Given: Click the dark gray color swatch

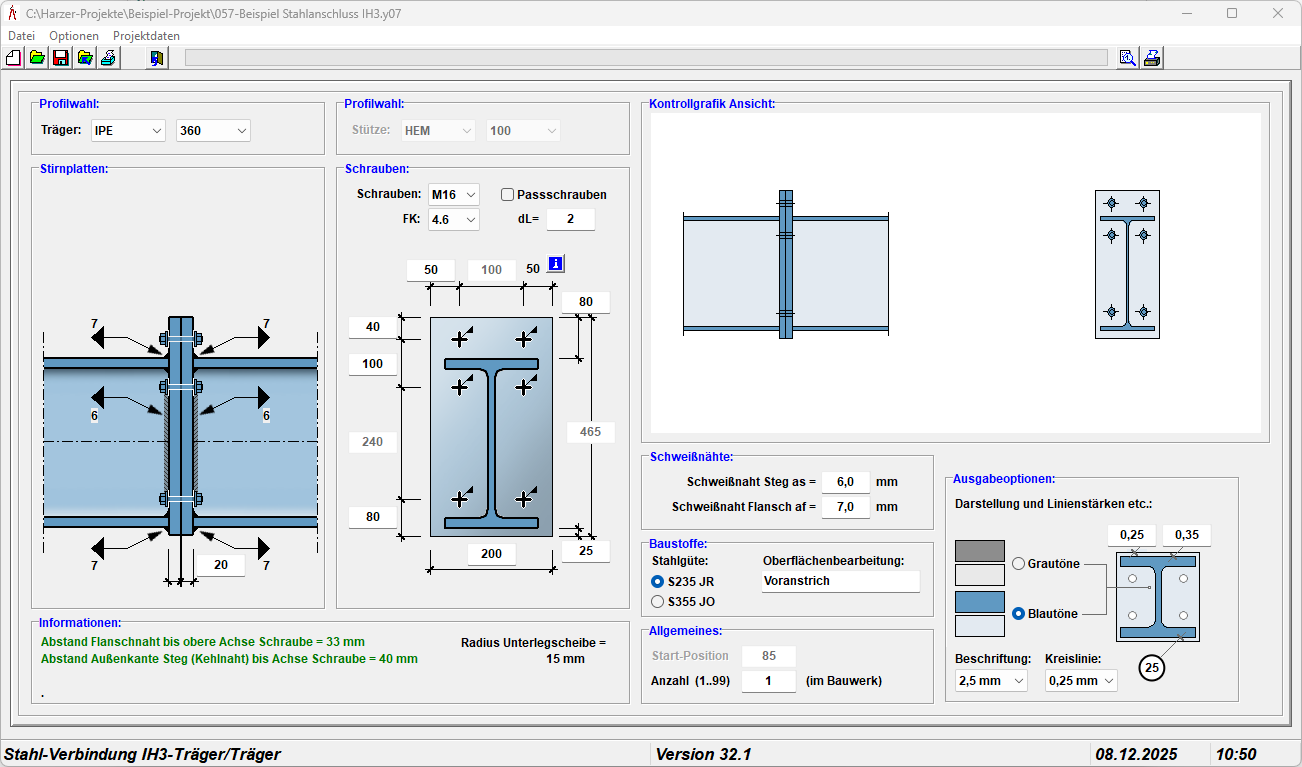Looking at the screenshot, I should [x=980, y=551].
